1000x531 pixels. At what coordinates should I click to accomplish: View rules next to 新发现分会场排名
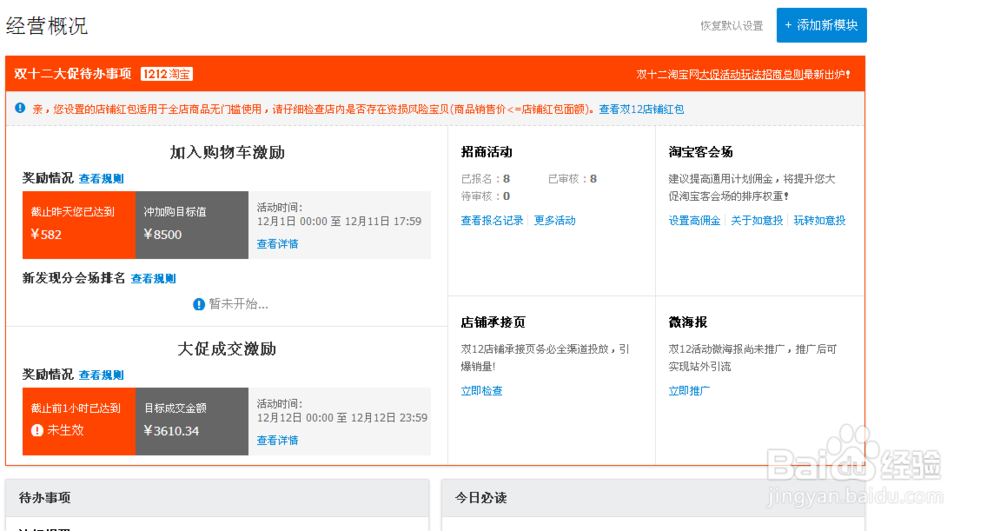point(153,279)
